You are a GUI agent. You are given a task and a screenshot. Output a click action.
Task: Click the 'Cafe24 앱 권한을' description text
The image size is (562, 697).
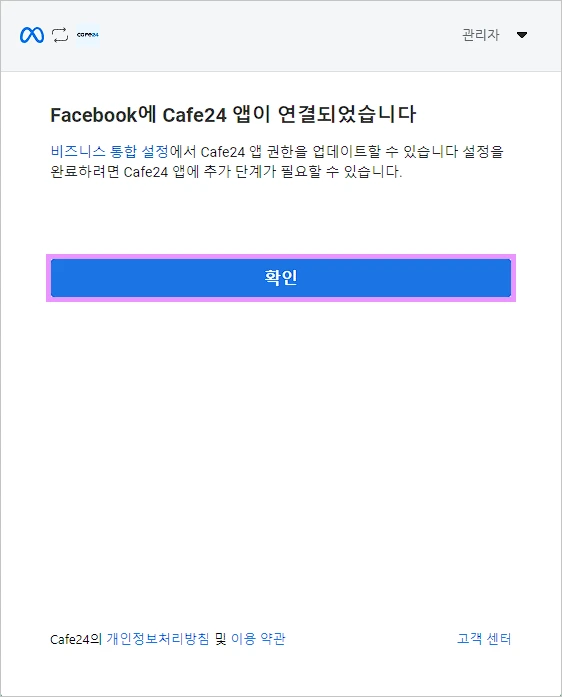click(254, 152)
